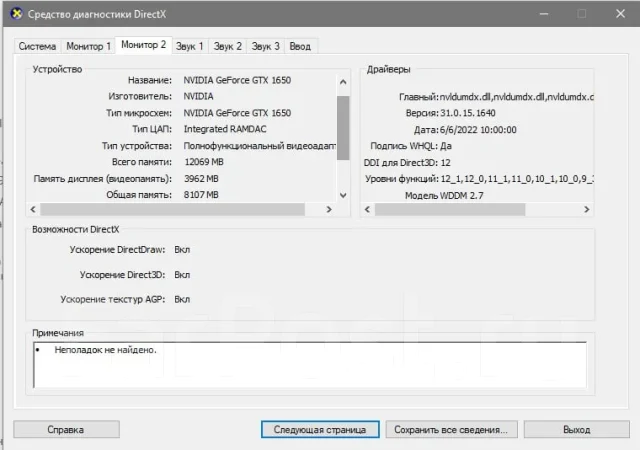
Task: Open the Звук 3 tab
Action: [x=266, y=46]
